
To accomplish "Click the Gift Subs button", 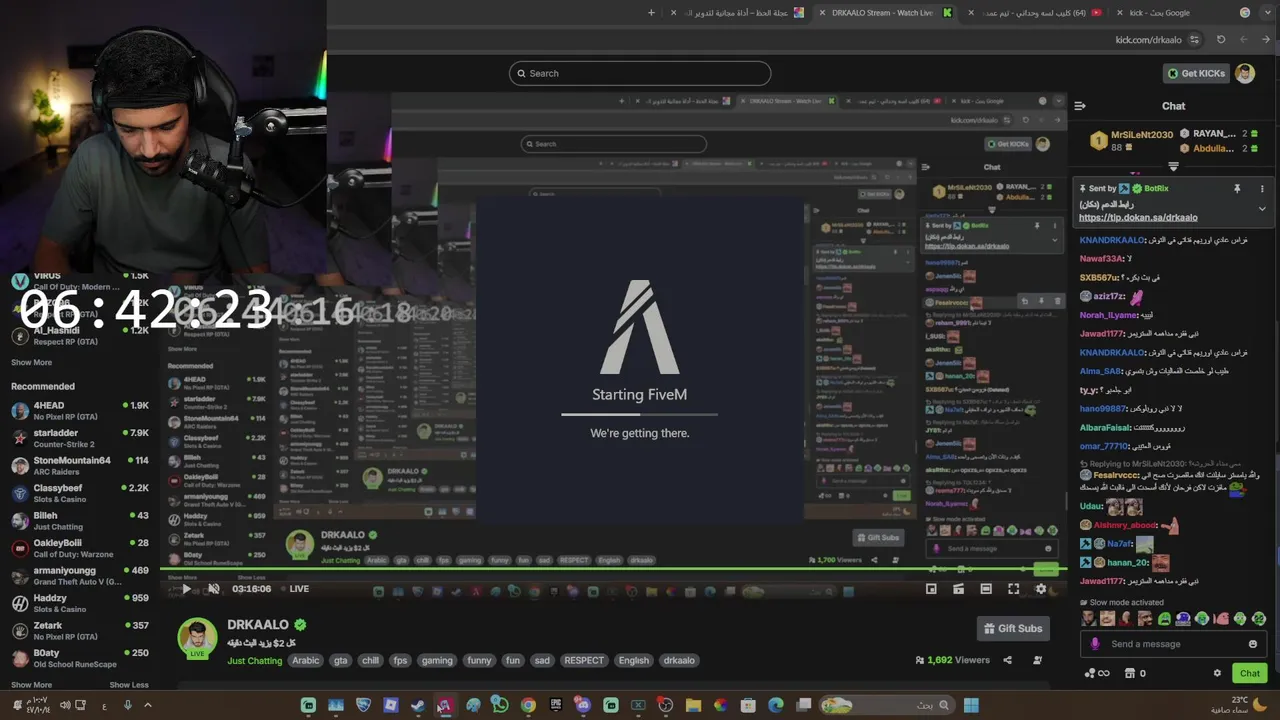I will [1014, 628].
